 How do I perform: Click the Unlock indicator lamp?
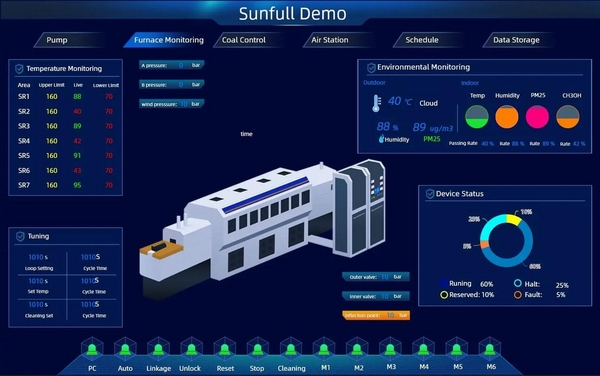(191, 349)
